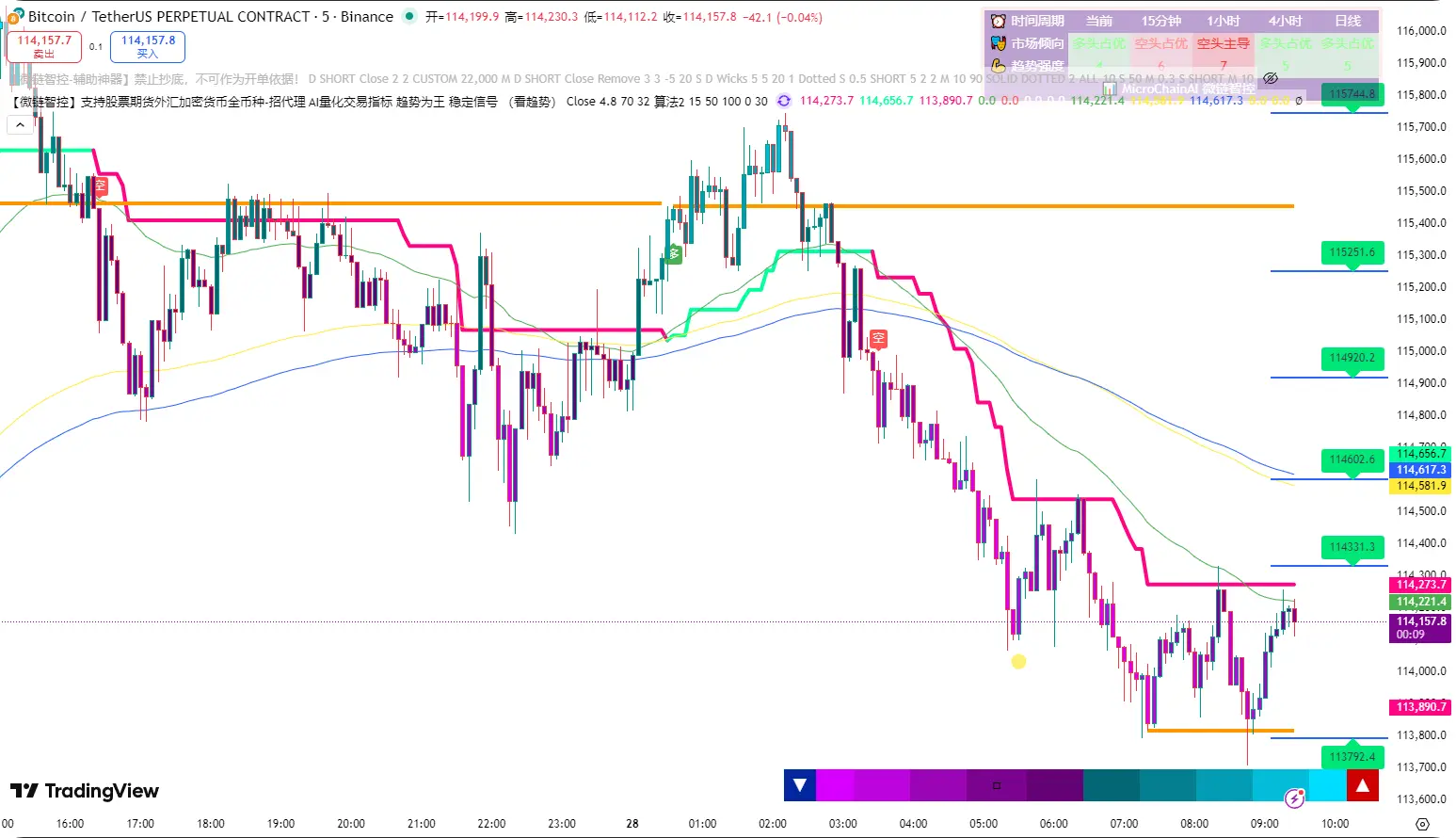Click the 09:00 label on time axis
The image size is (1456, 838).
(1265, 824)
